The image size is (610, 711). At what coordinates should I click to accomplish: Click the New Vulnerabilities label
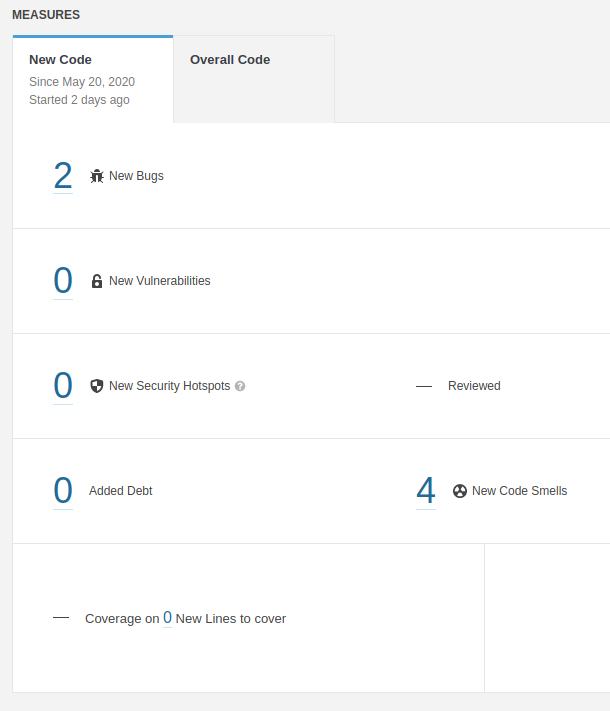tap(160, 281)
